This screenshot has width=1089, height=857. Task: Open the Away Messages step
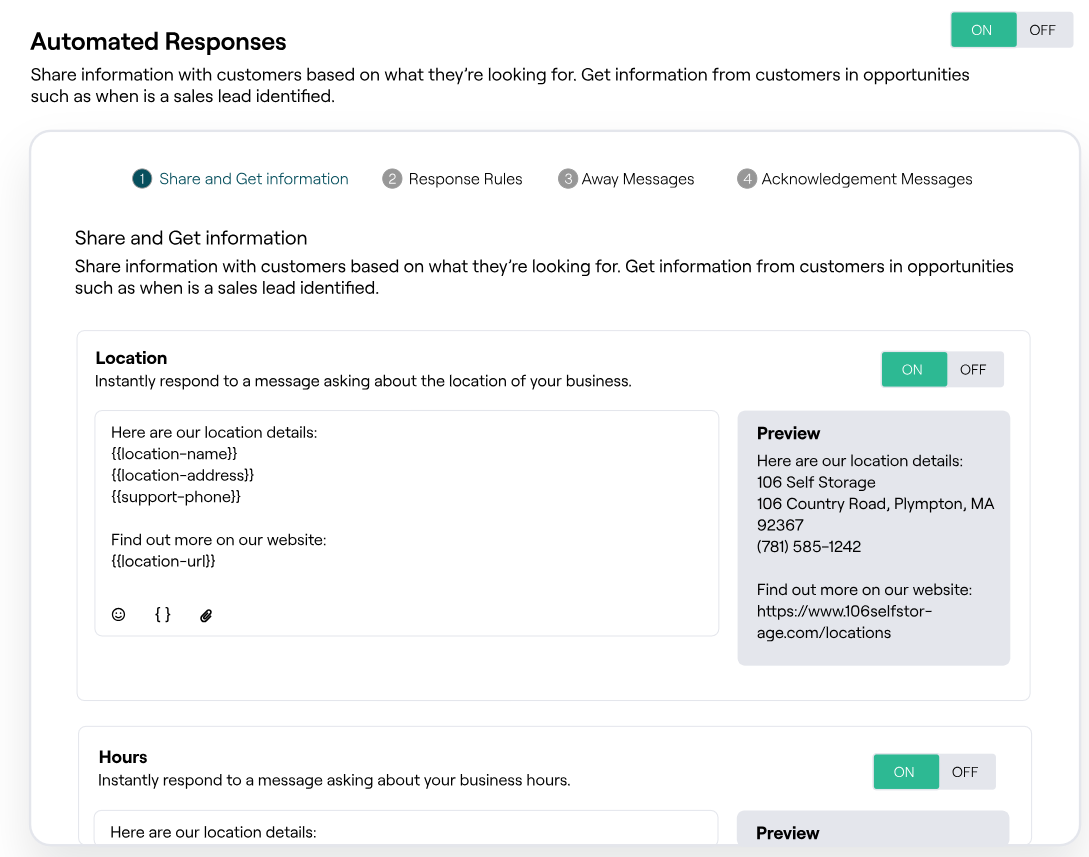(x=639, y=178)
